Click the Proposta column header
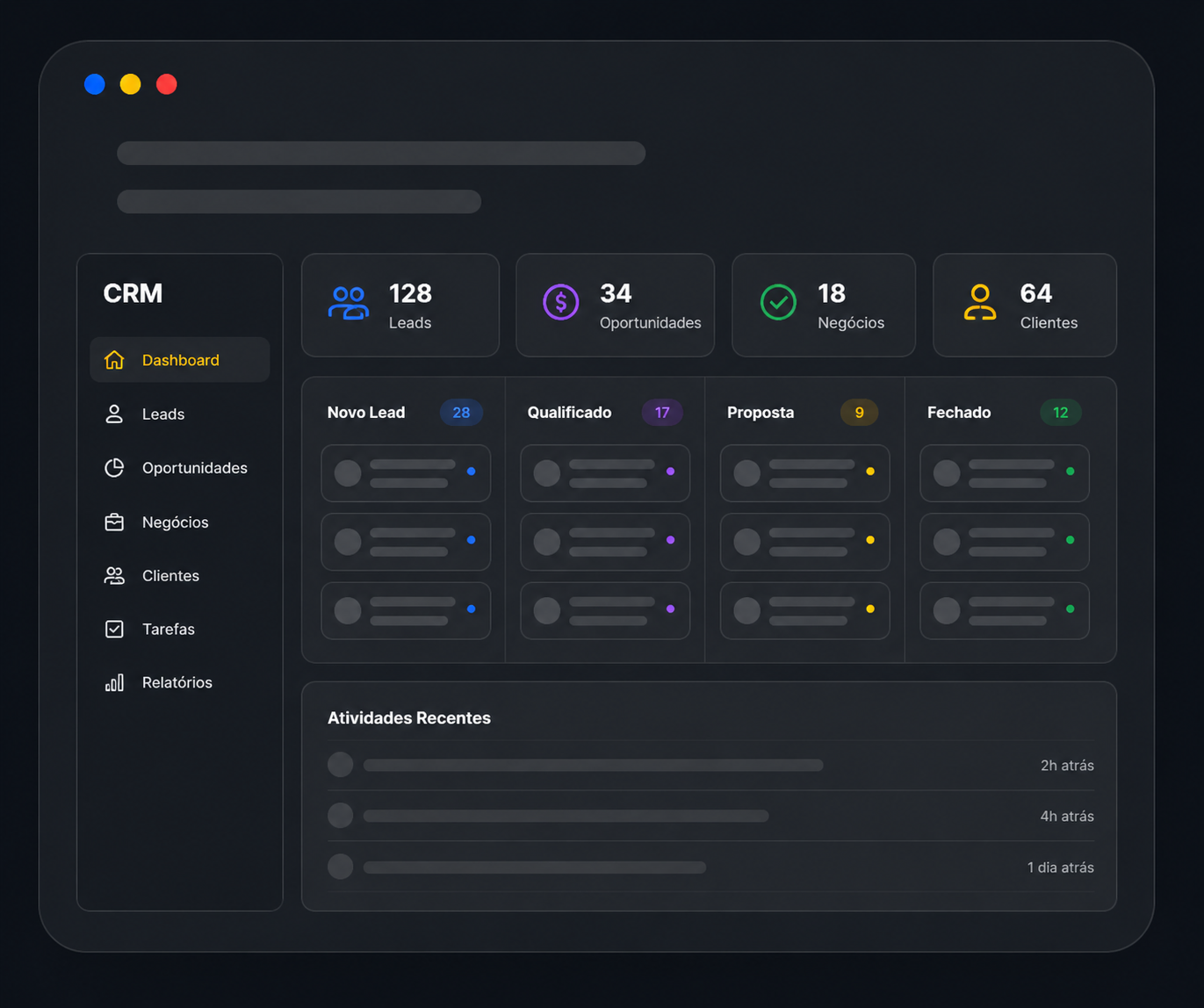 pos(761,413)
